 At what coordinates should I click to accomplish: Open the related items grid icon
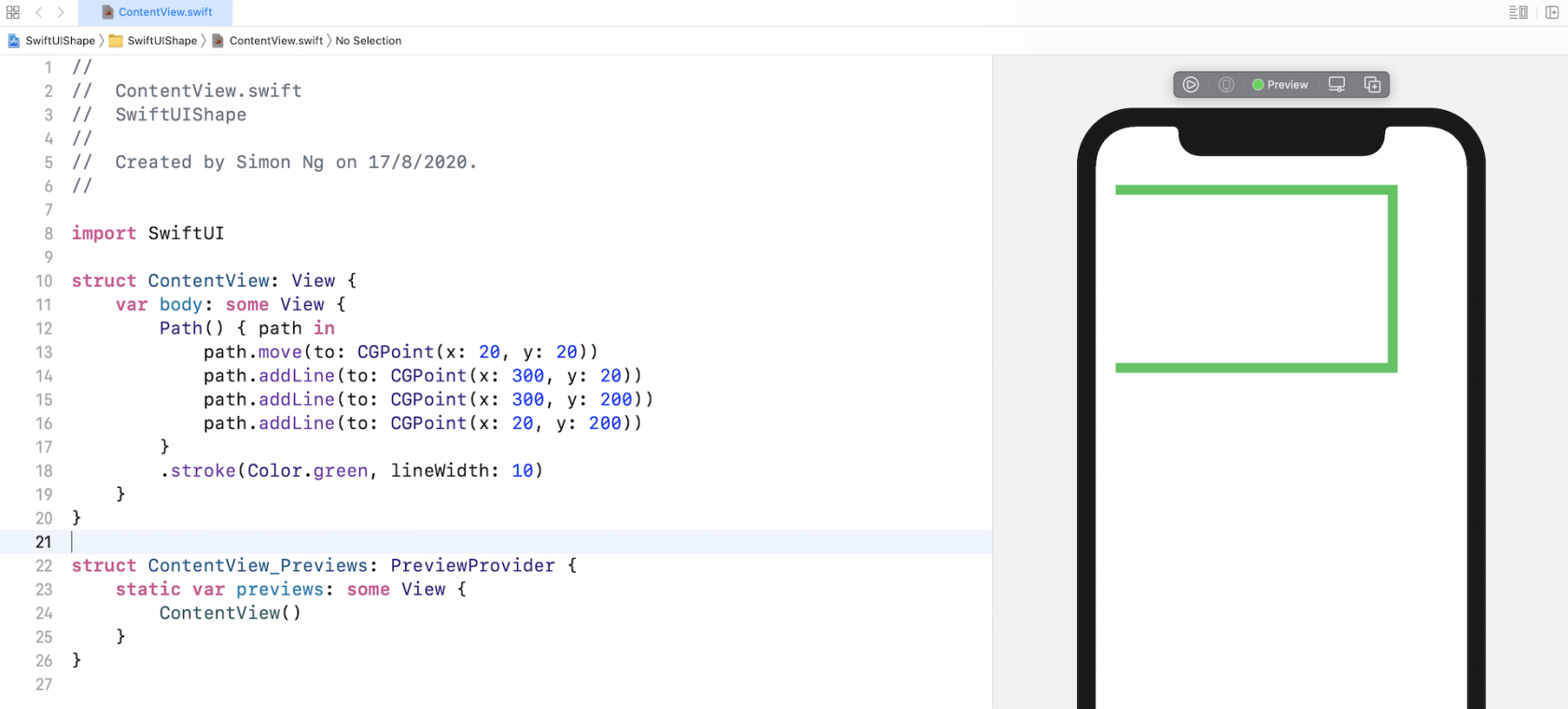(13, 12)
